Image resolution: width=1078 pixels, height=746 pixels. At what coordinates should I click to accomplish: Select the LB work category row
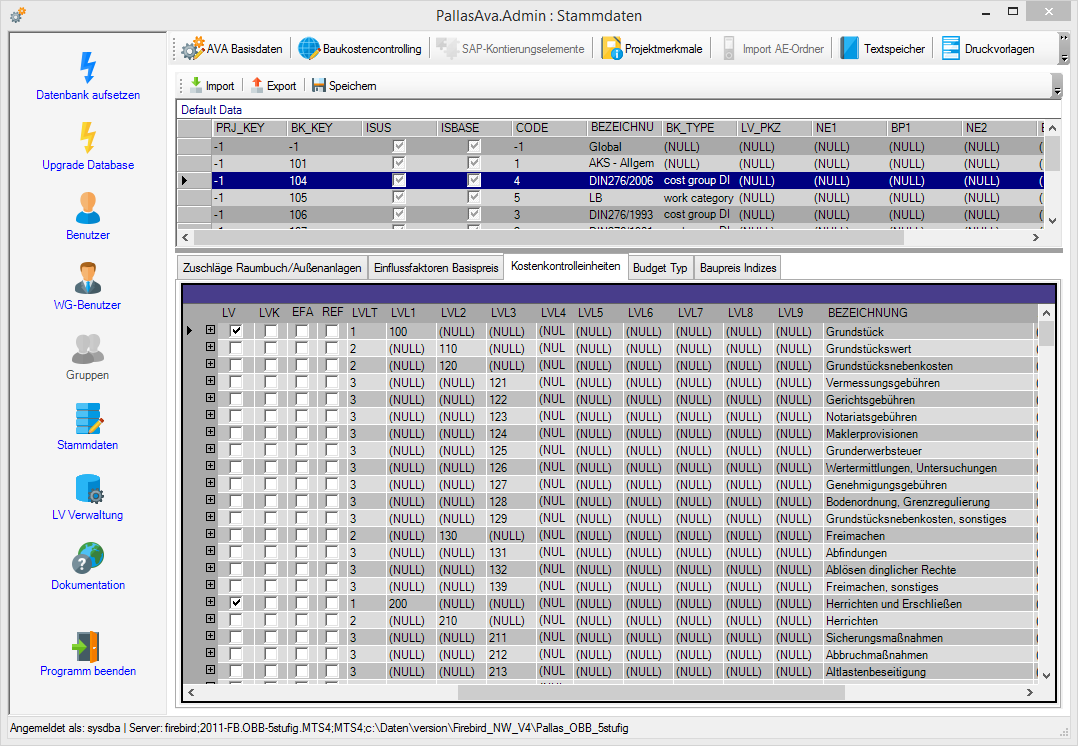pos(610,197)
